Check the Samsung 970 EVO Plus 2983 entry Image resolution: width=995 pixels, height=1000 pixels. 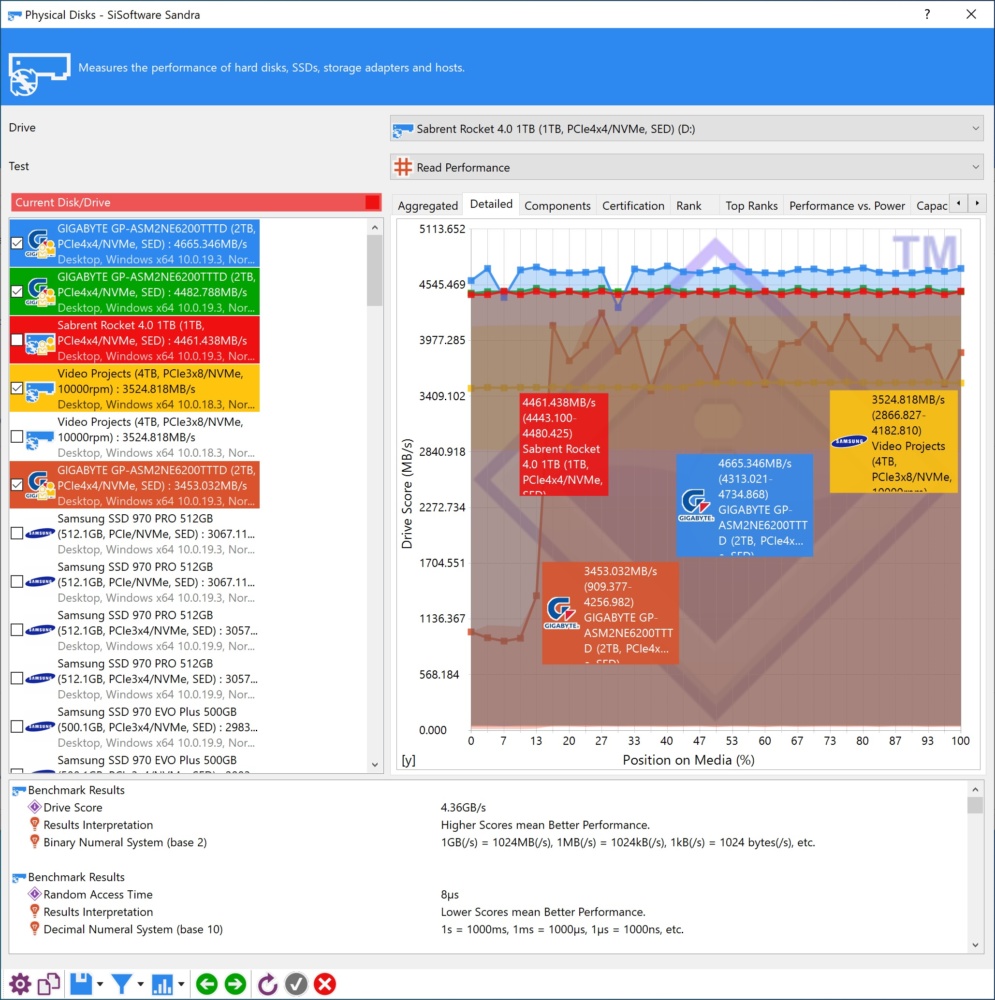(x=17, y=726)
